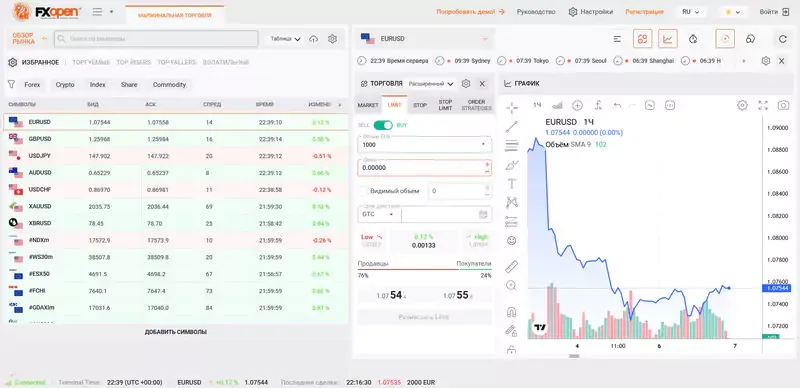Open the Расширенный trade mode dropdown
This screenshot has width=800, height=388.
pyautogui.click(x=431, y=84)
